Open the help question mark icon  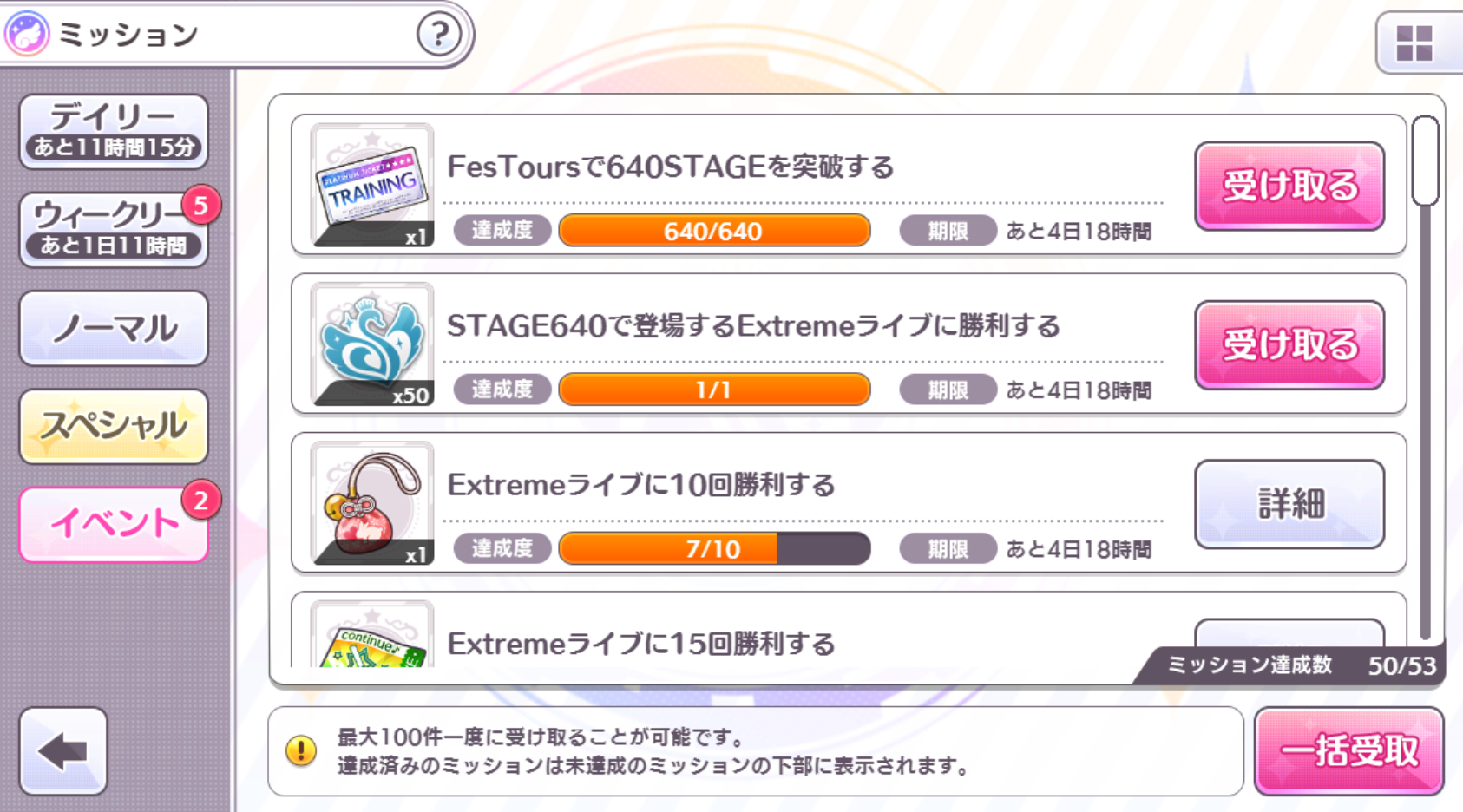[439, 35]
